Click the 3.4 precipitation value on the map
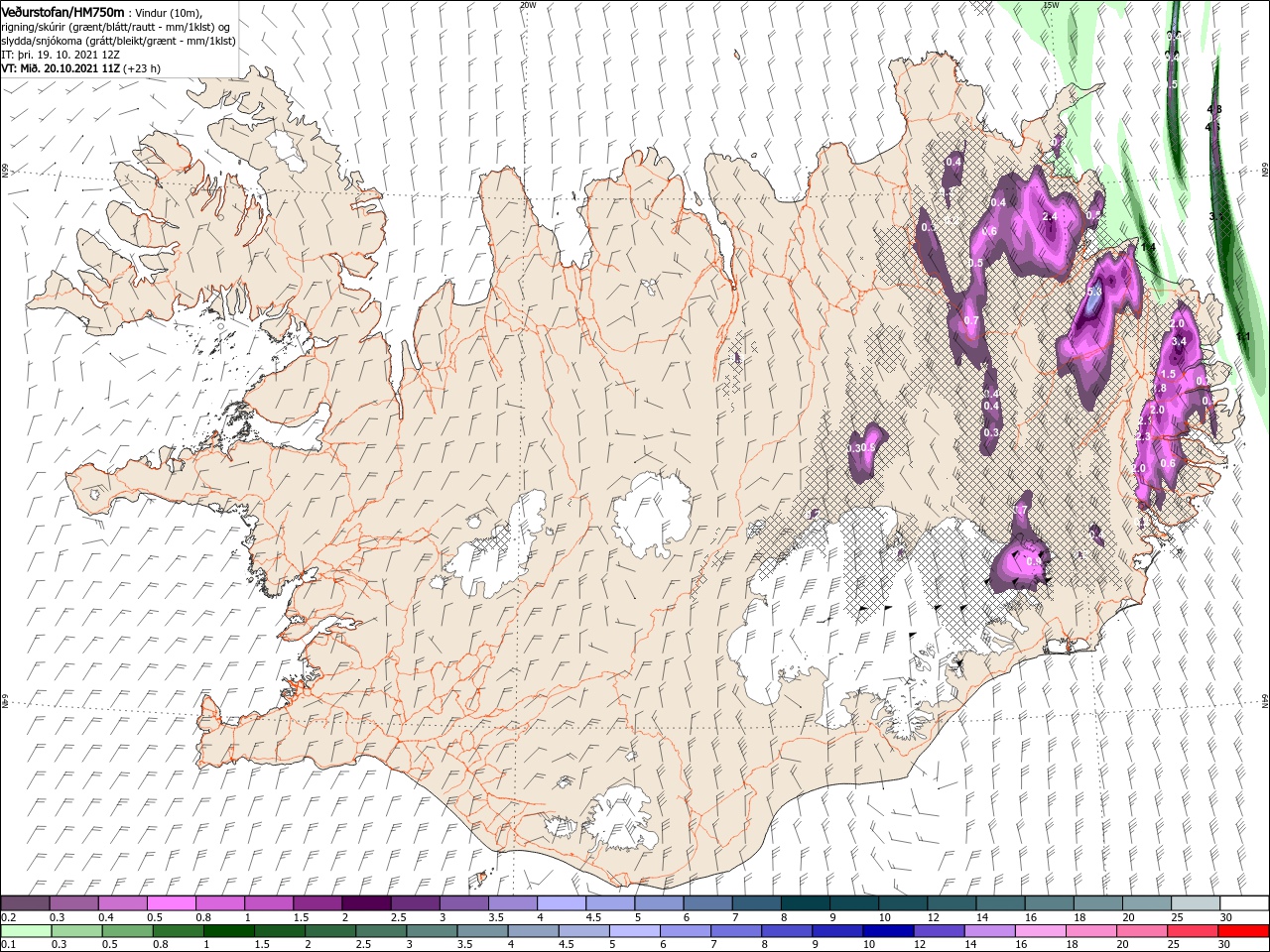Viewport: 1270px width, 952px height. pos(1179,342)
